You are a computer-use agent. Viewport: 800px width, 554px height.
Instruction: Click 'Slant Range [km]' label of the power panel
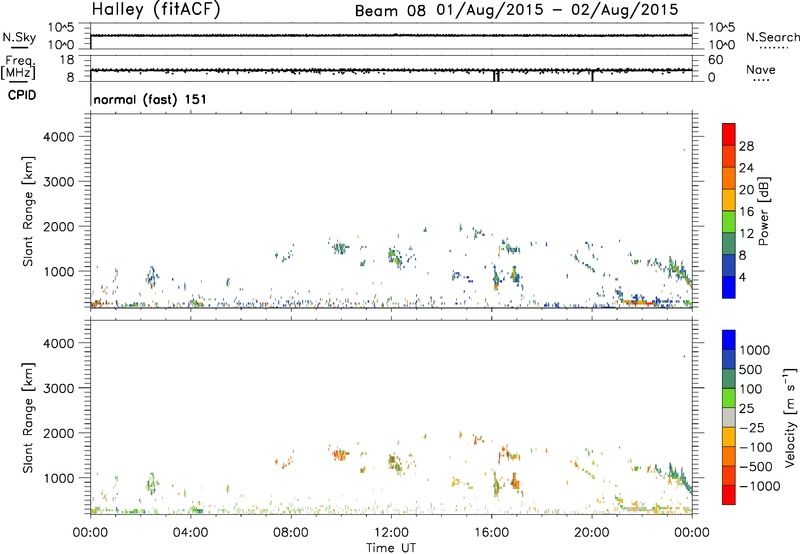[28, 211]
